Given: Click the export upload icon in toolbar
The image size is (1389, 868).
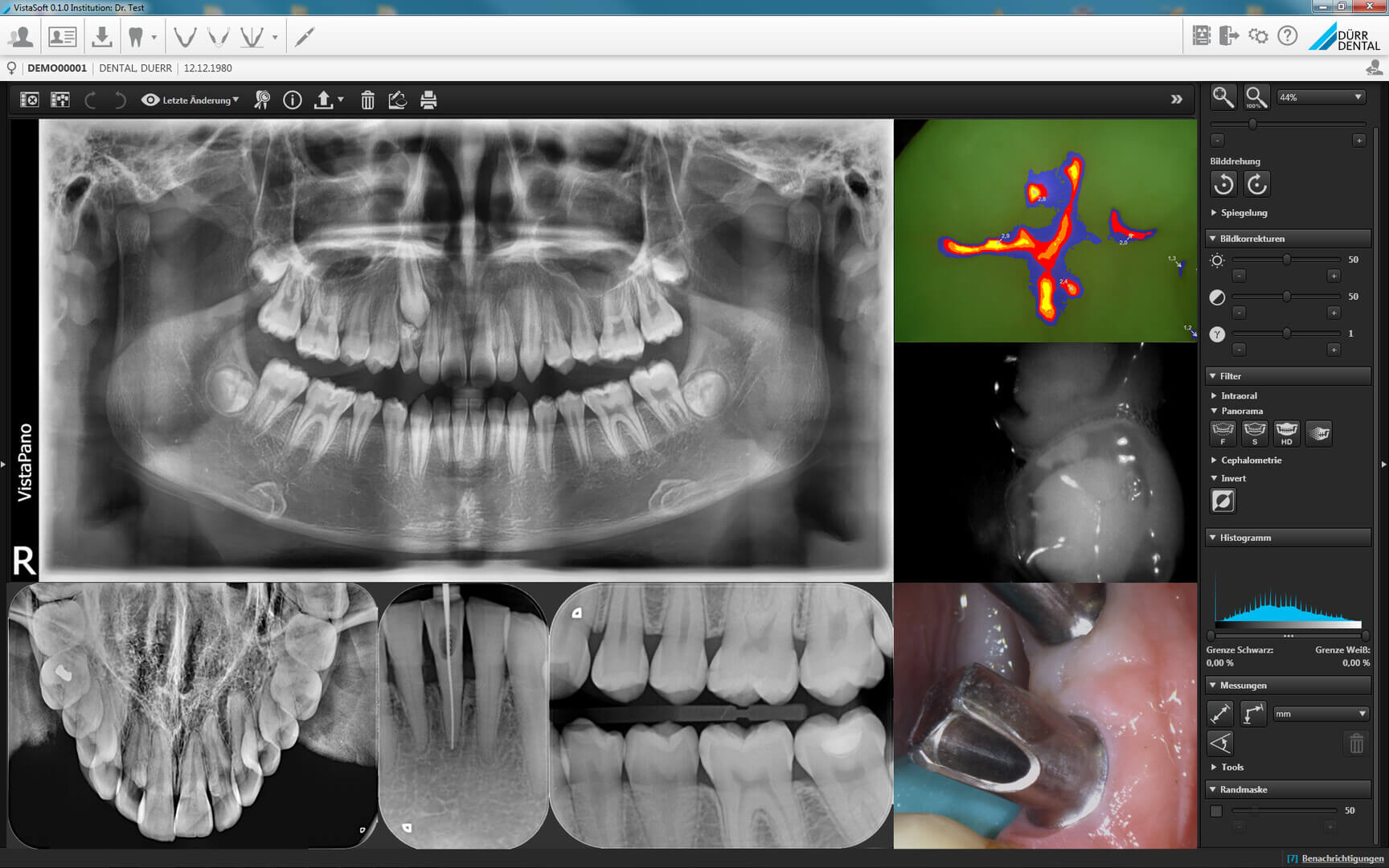Looking at the screenshot, I should 324,100.
